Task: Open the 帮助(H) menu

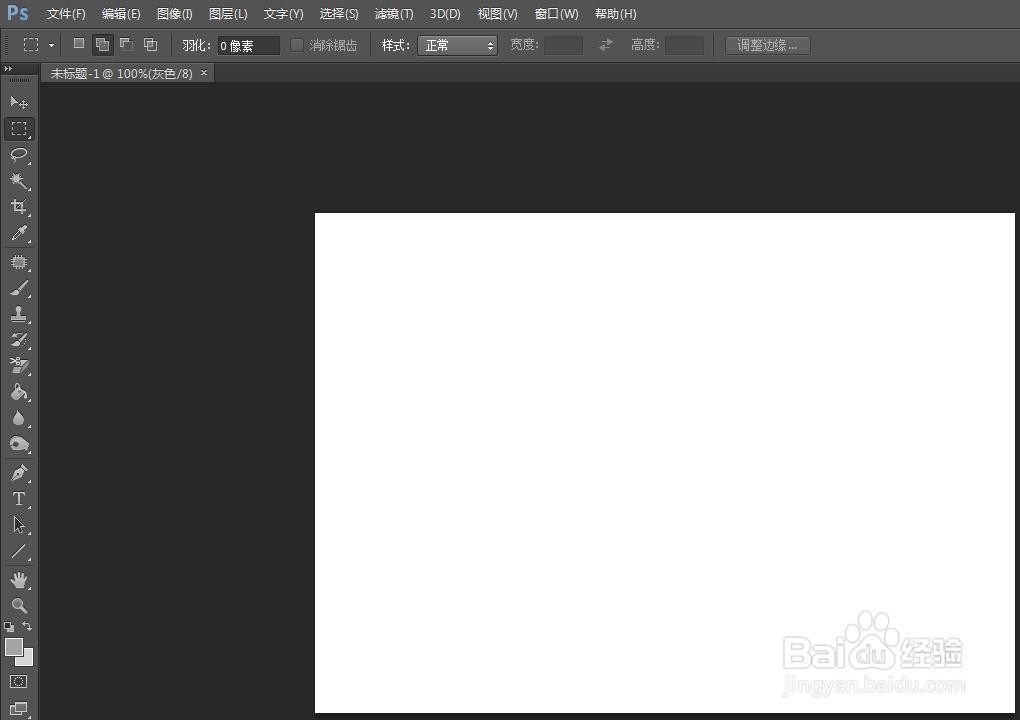Action: [x=615, y=14]
